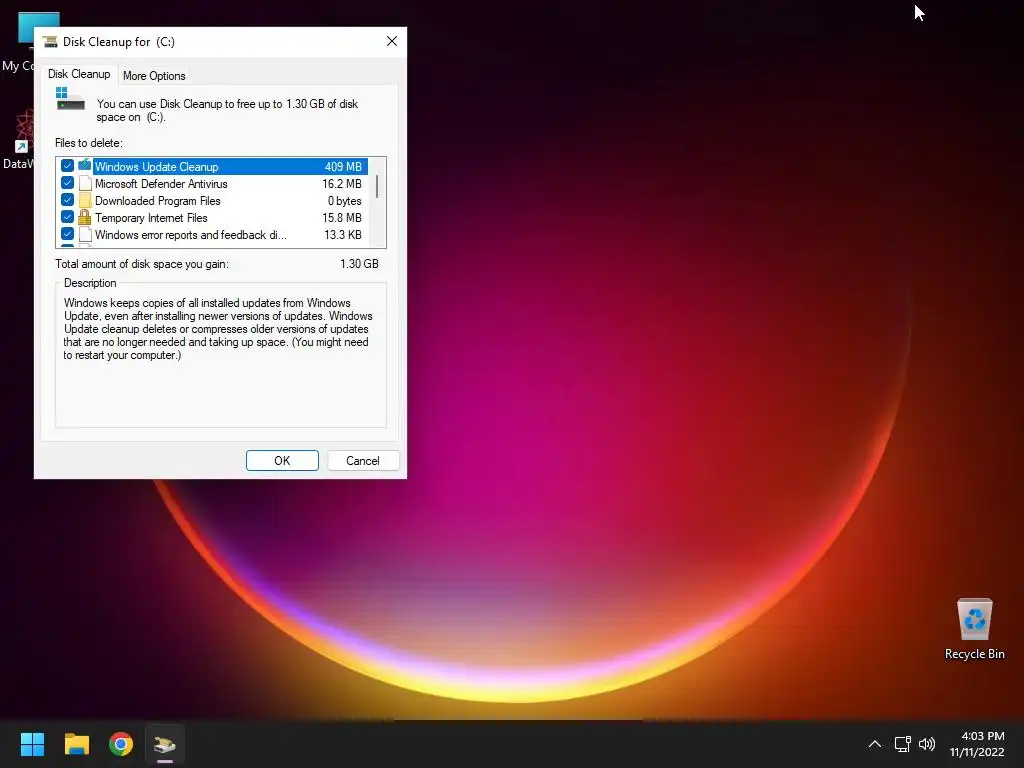
Task: Click the Downloaded Program Files folder icon
Action: [x=85, y=200]
